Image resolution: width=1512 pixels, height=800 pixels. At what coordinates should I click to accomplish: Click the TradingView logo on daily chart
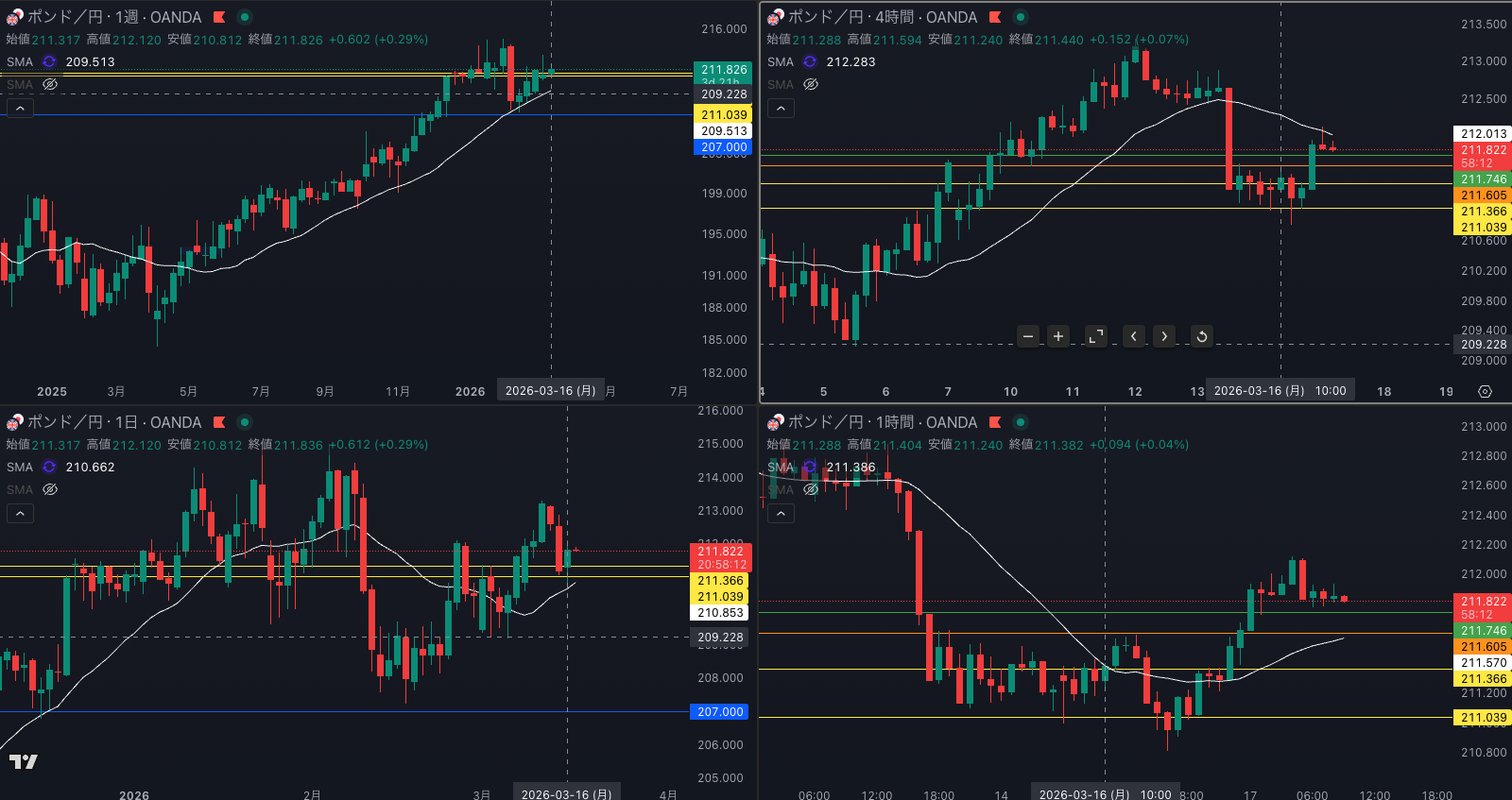[24, 761]
